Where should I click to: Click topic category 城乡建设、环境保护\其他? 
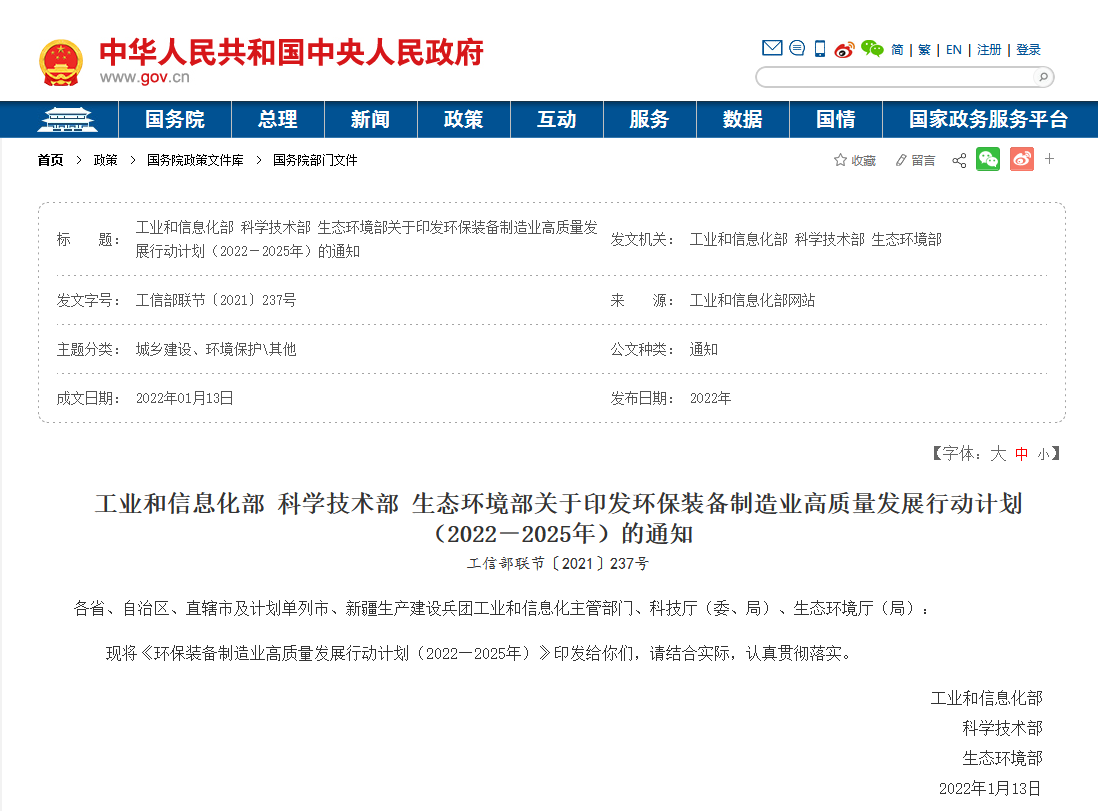(x=216, y=349)
